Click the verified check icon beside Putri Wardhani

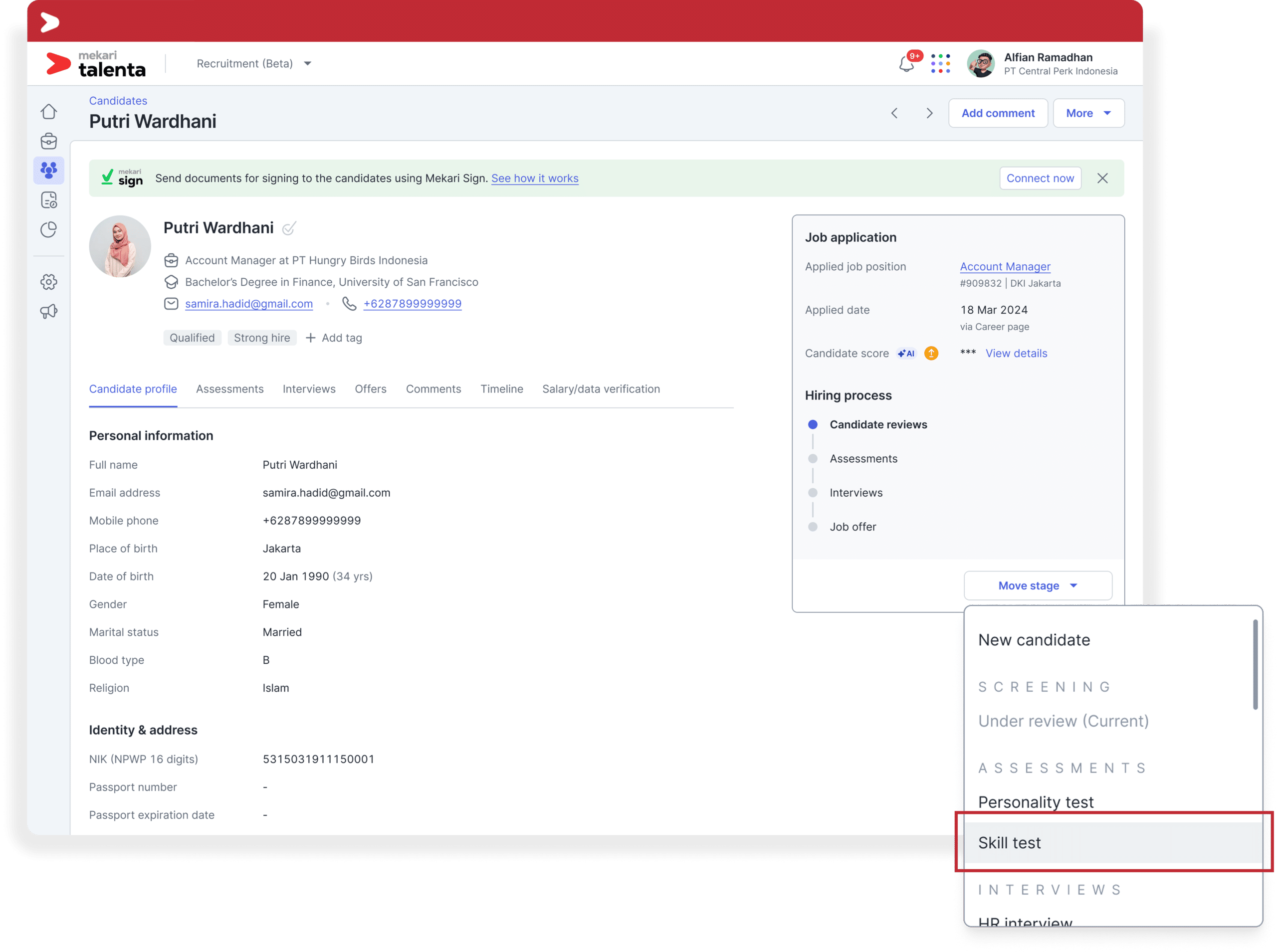pos(289,229)
